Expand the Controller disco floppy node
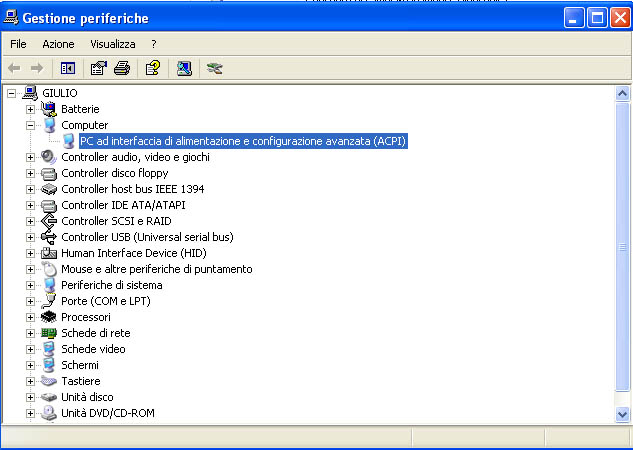The image size is (633, 450). point(30,174)
